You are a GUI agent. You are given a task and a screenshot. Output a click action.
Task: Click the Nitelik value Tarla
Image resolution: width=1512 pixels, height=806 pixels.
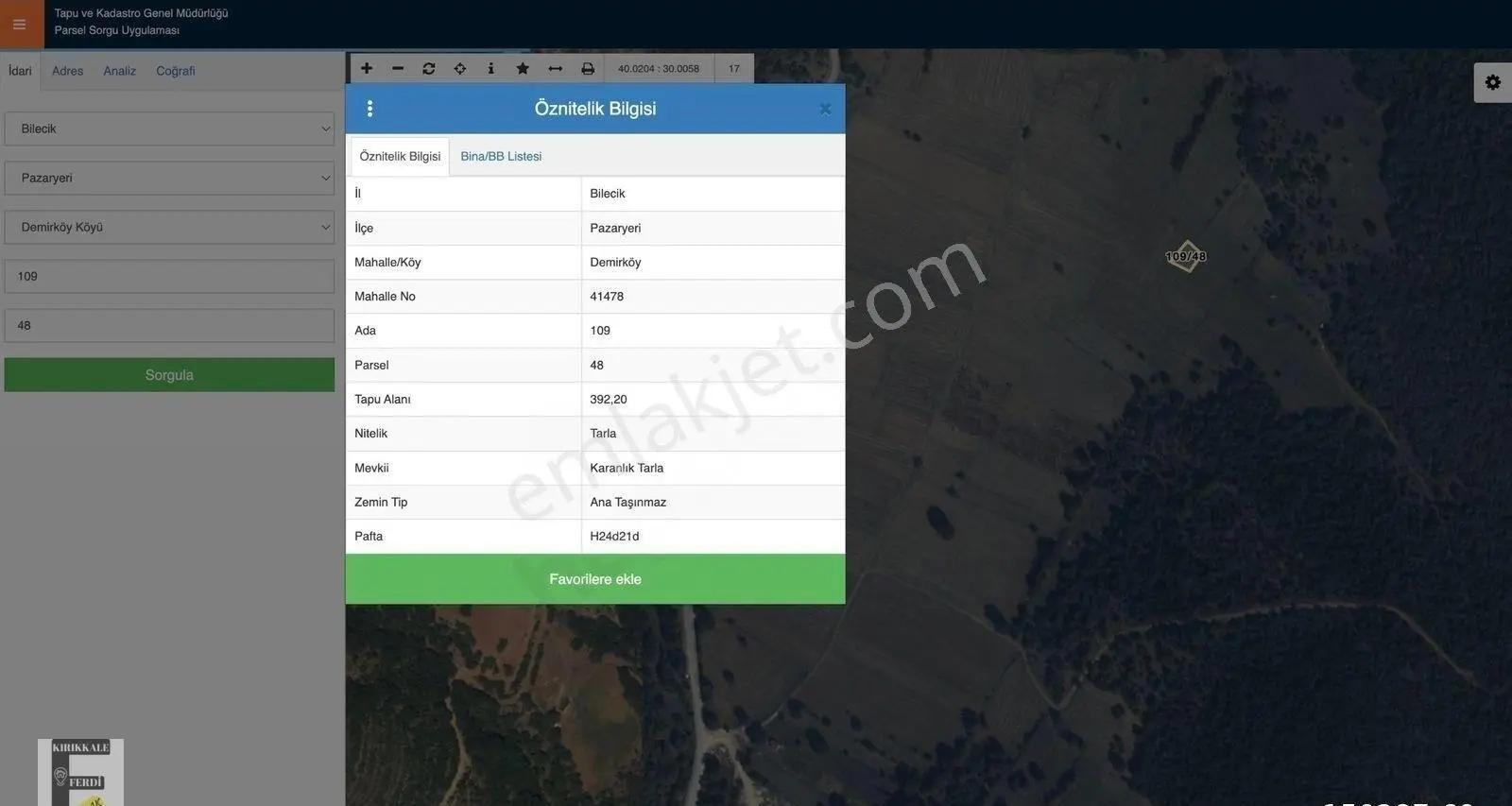point(603,434)
